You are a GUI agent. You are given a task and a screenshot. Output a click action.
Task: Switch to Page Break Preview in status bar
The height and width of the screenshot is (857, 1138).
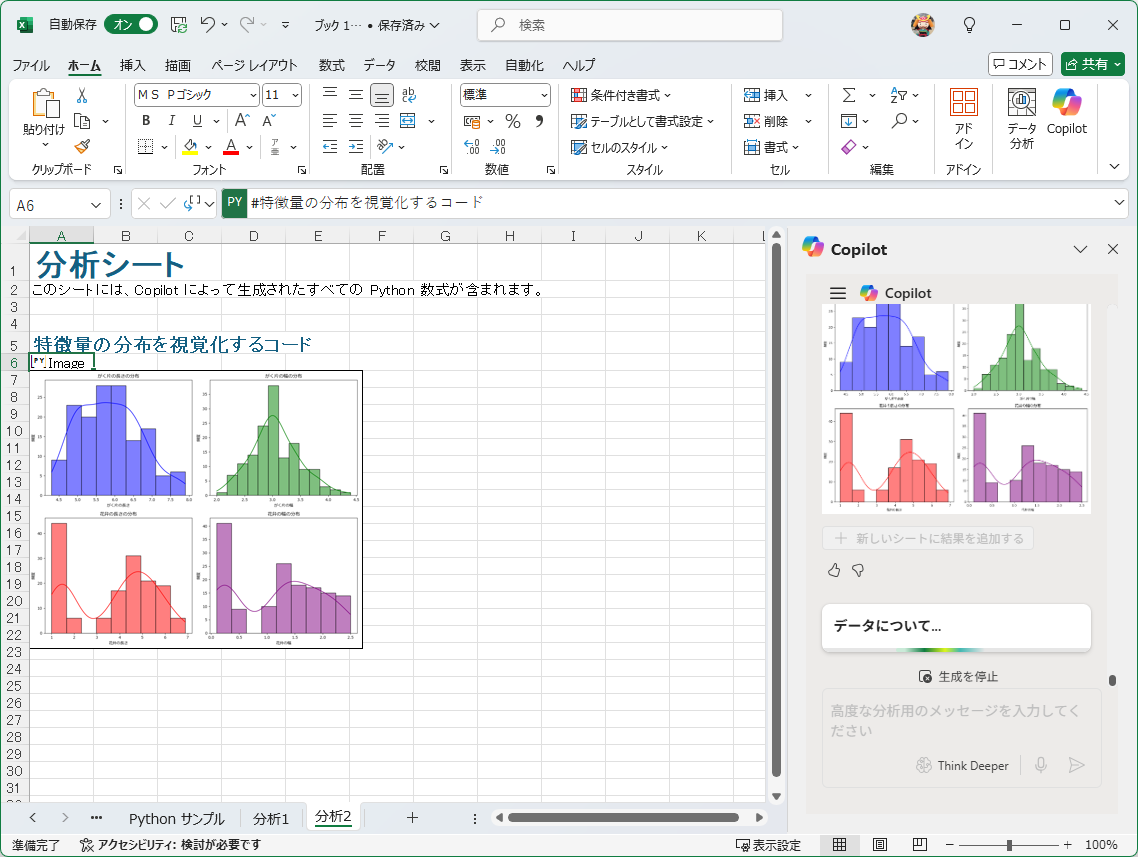click(x=920, y=845)
